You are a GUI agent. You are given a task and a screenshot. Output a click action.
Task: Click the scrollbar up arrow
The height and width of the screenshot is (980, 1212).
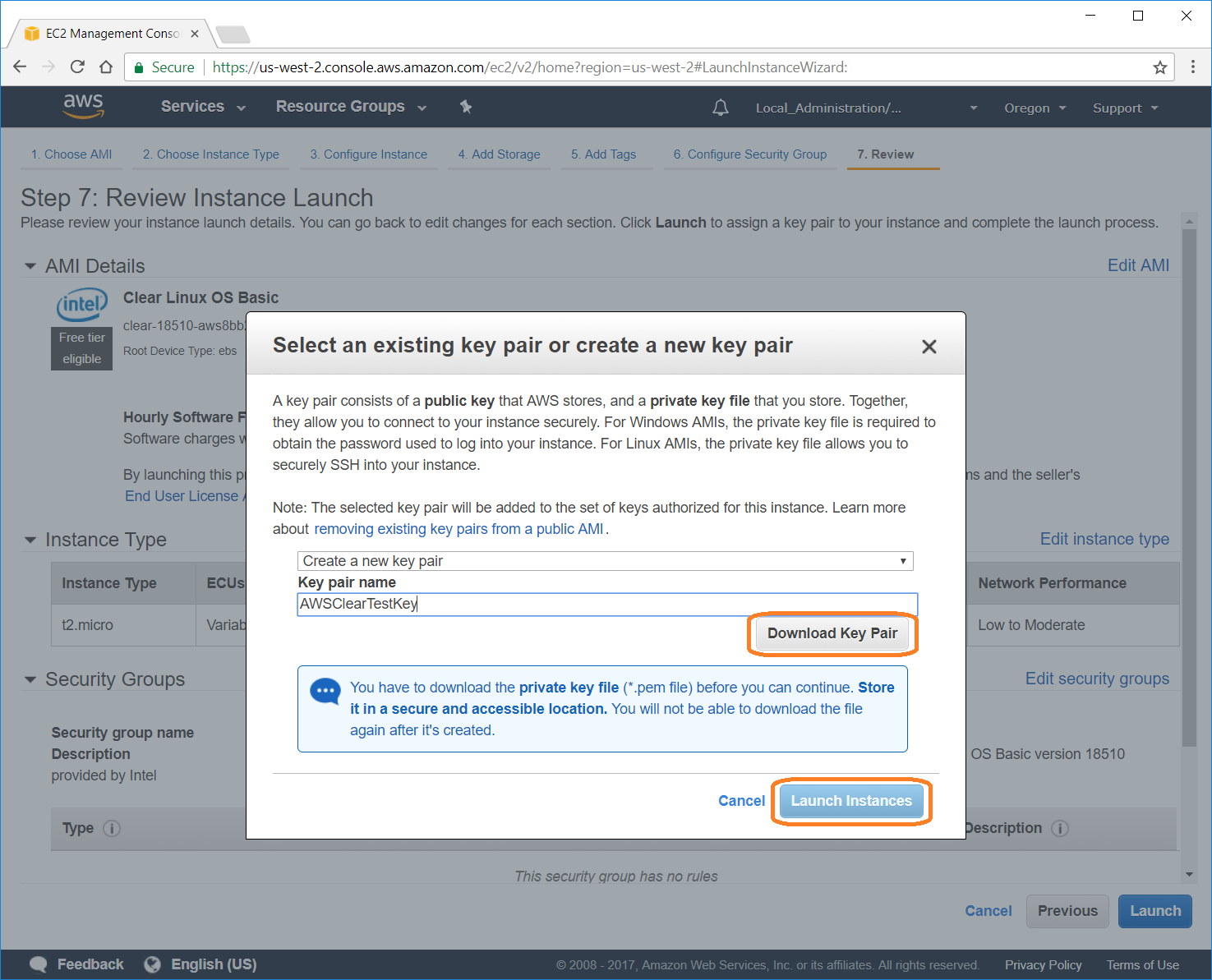[1189, 222]
